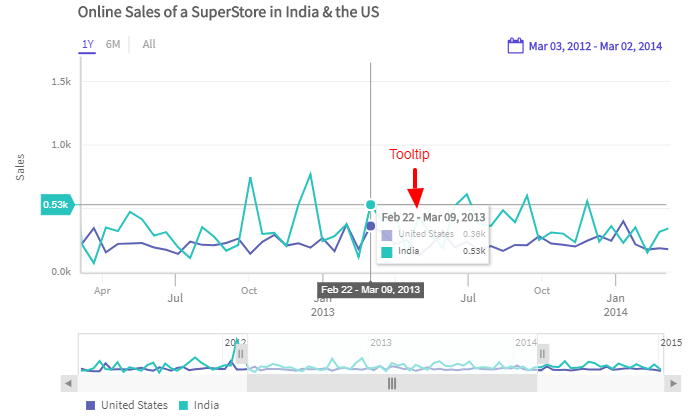Click the right navigator window handle
This screenshot has width=700, height=420.
click(x=543, y=354)
